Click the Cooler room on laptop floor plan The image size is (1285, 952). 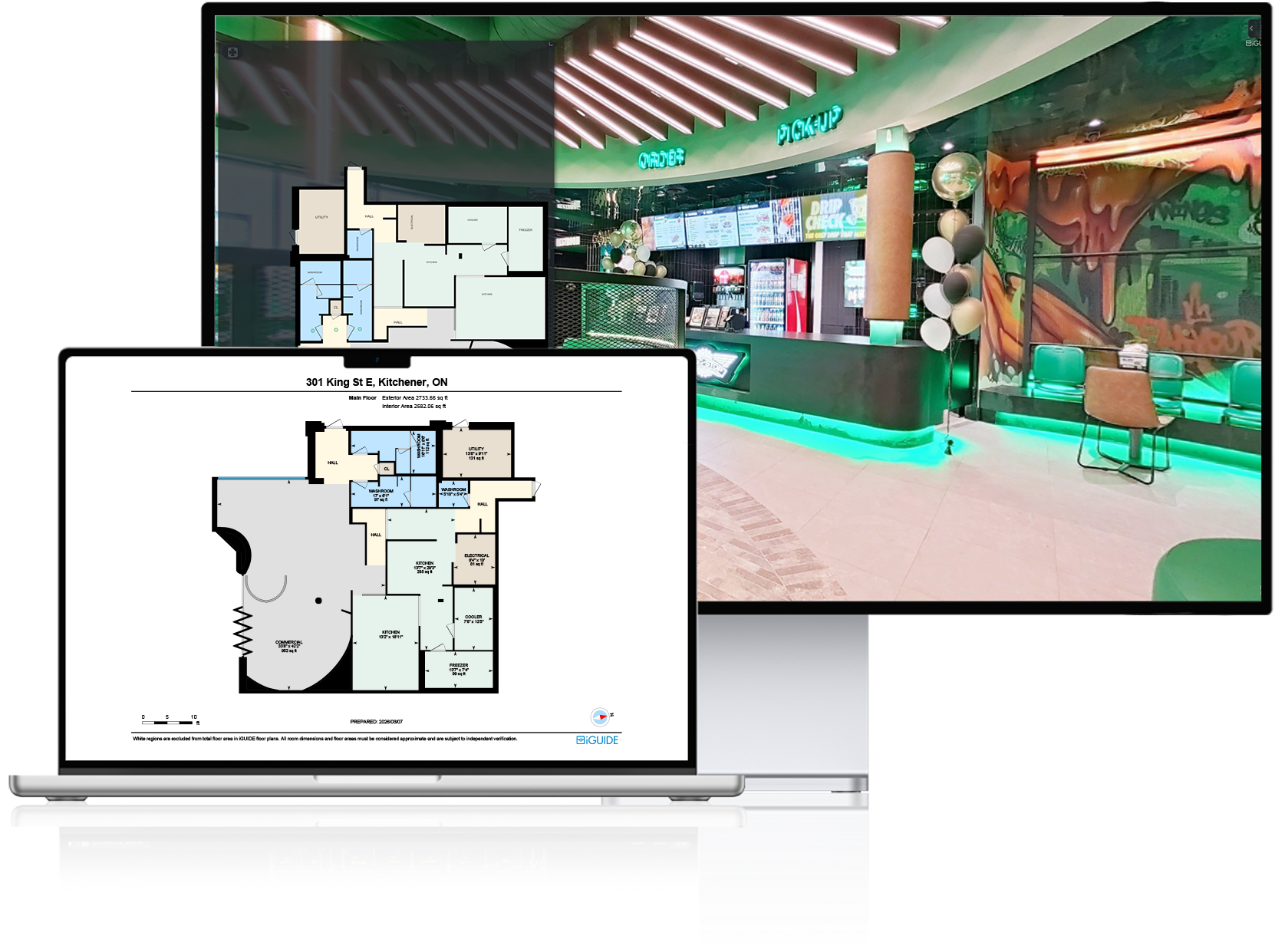tap(473, 618)
